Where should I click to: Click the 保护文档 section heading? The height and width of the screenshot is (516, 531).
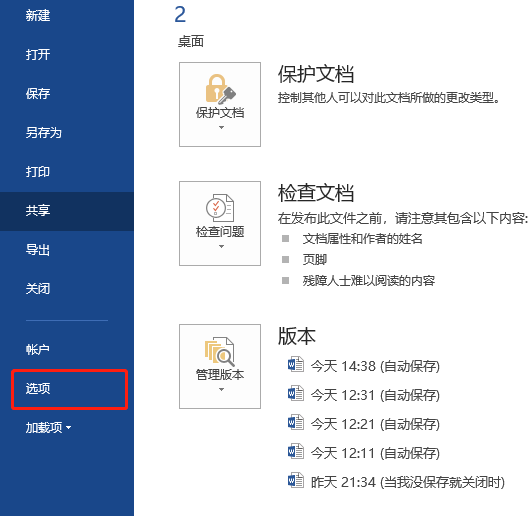point(316,74)
